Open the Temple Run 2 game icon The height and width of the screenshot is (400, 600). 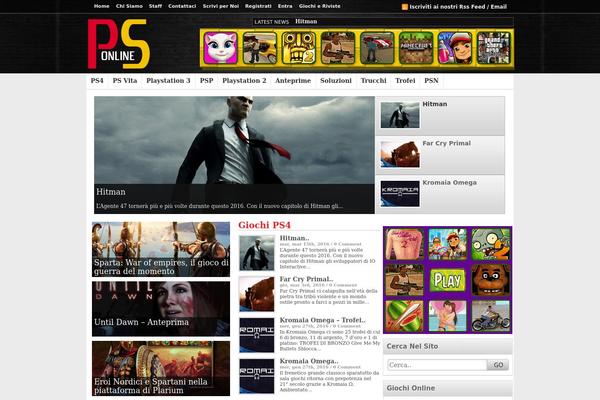pos(298,48)
